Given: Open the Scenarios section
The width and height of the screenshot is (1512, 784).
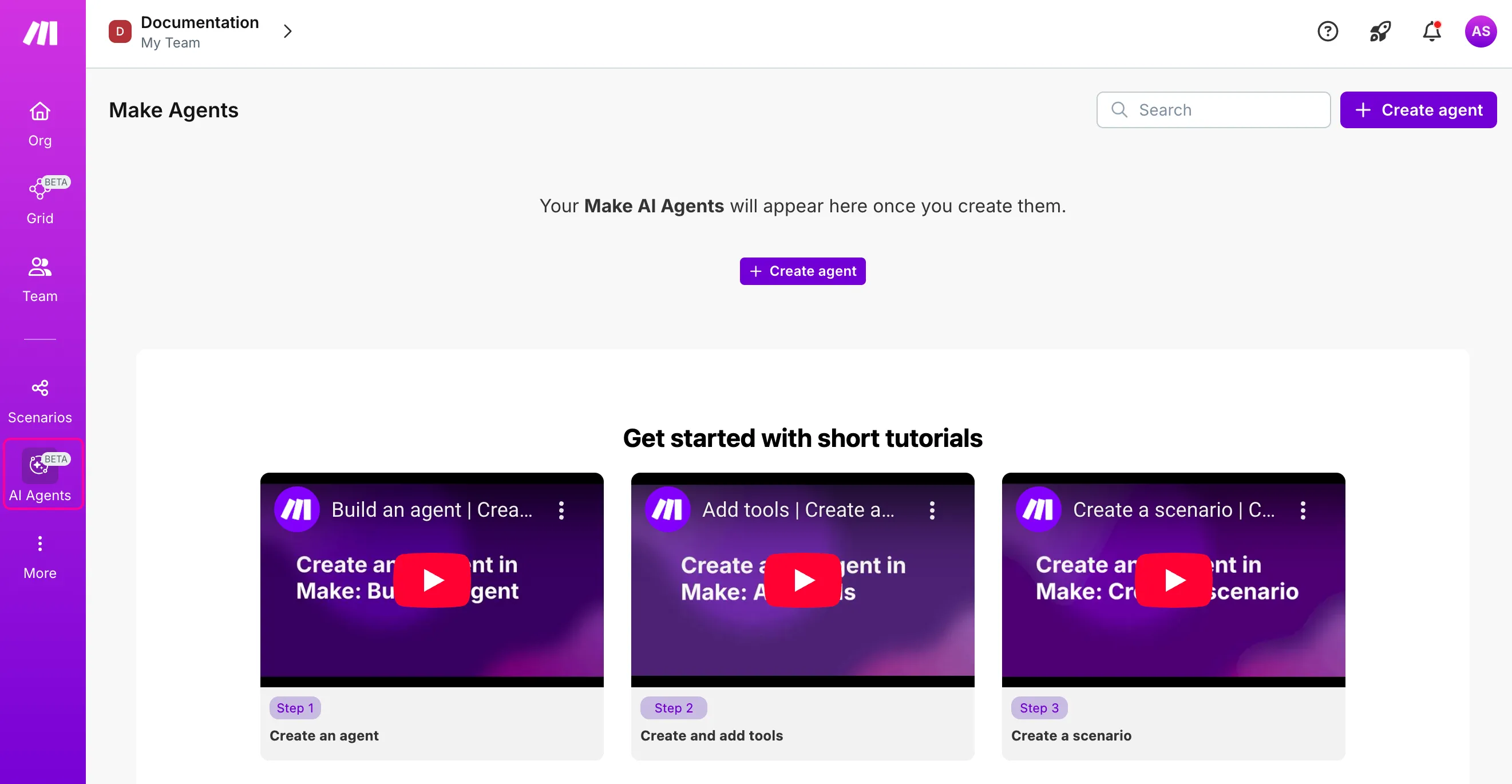Looking at the screenshot, I should pos(40,401).
